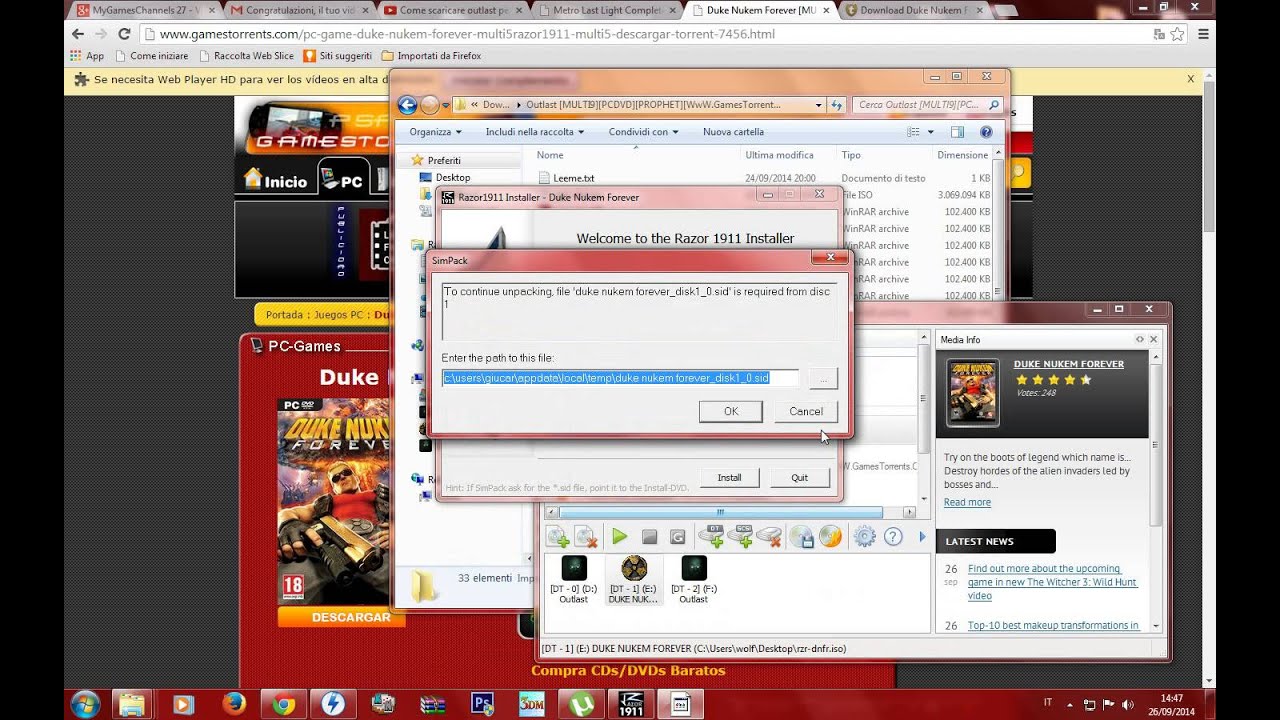Open the Organizza menu in Explorer
The width and height of the screenshot is (1280, 720).
point(436,132)
